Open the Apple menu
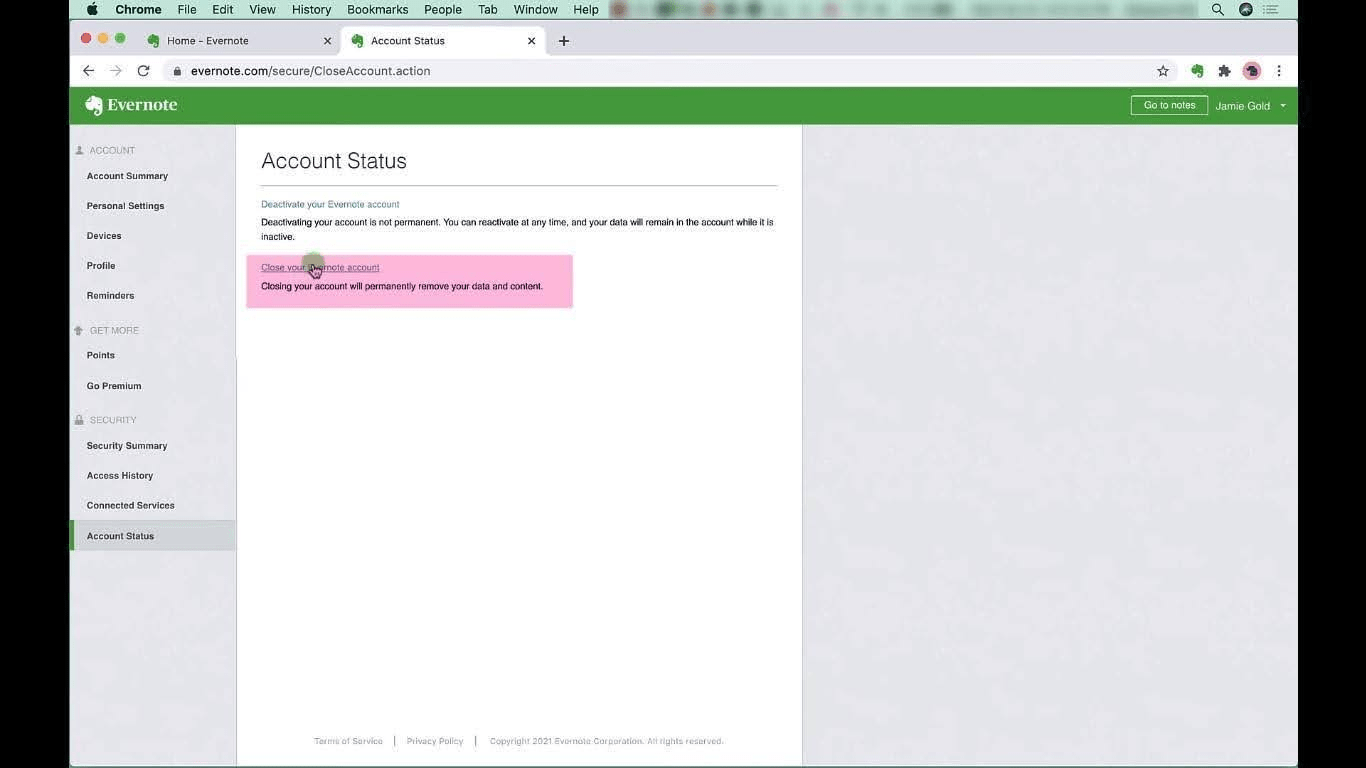 [92, 9]
